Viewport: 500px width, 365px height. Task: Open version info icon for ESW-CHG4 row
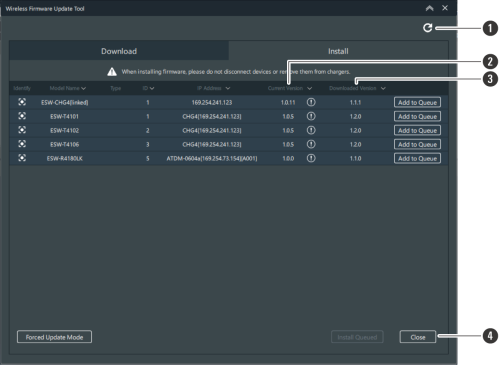click(x=311, y=102)
